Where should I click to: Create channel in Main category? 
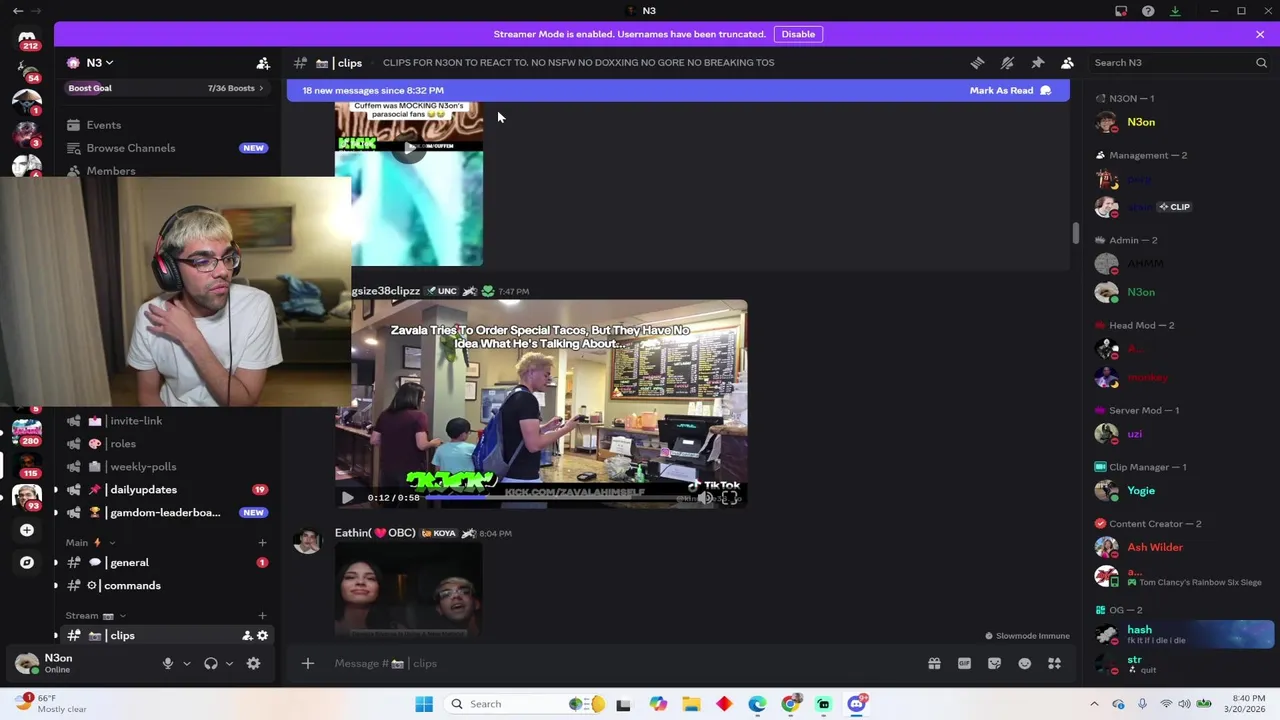[x=262, y=542]
